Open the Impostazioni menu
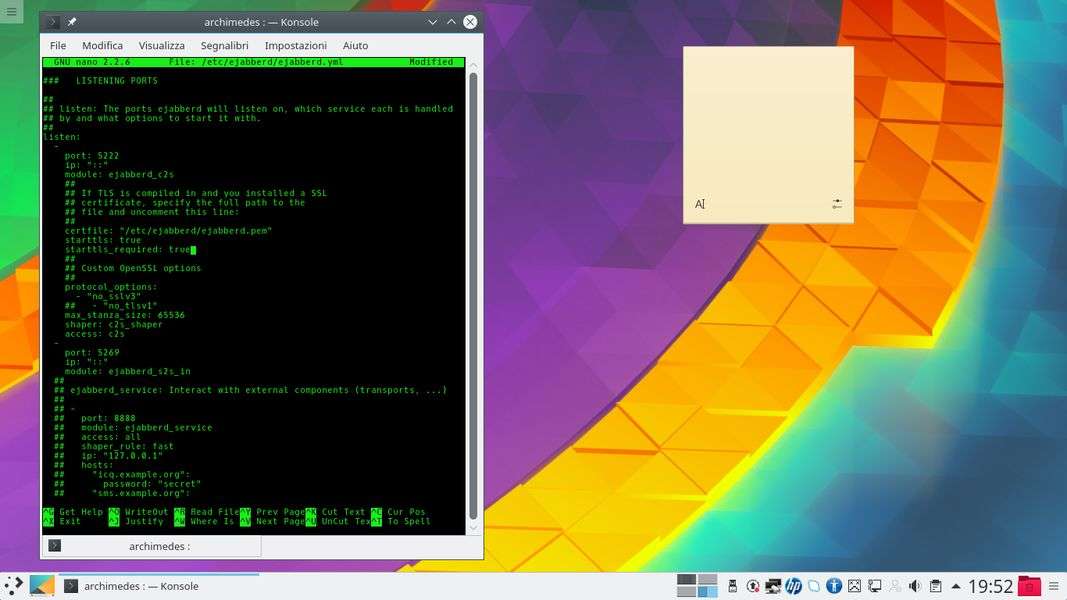Viewport: 1067px width, 600px height. [295, 46]
